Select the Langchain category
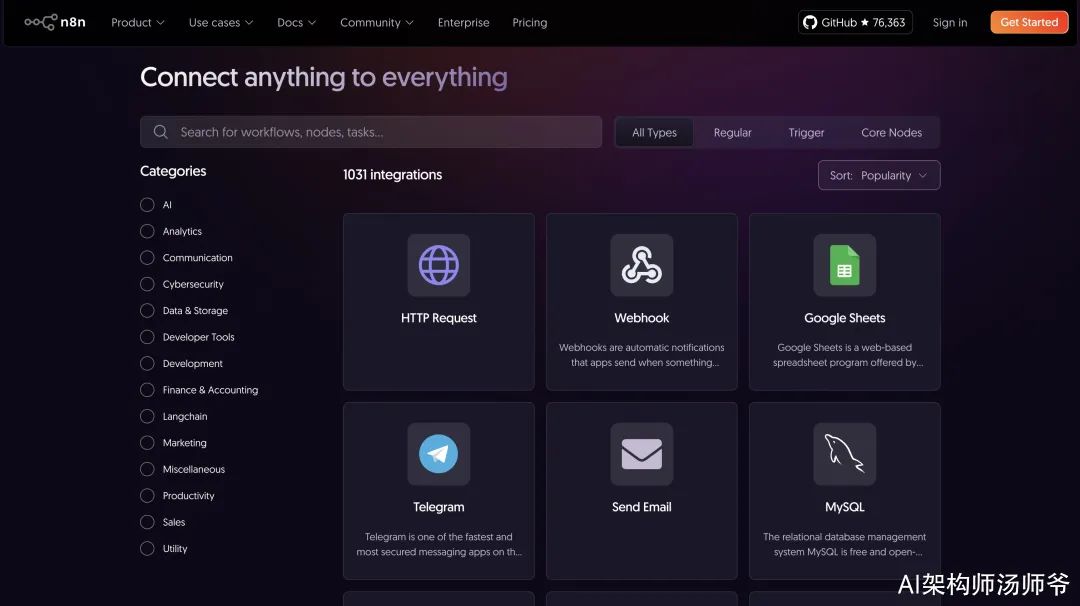1080x606 pixels. pyautogui.click(x=174, y=416)
